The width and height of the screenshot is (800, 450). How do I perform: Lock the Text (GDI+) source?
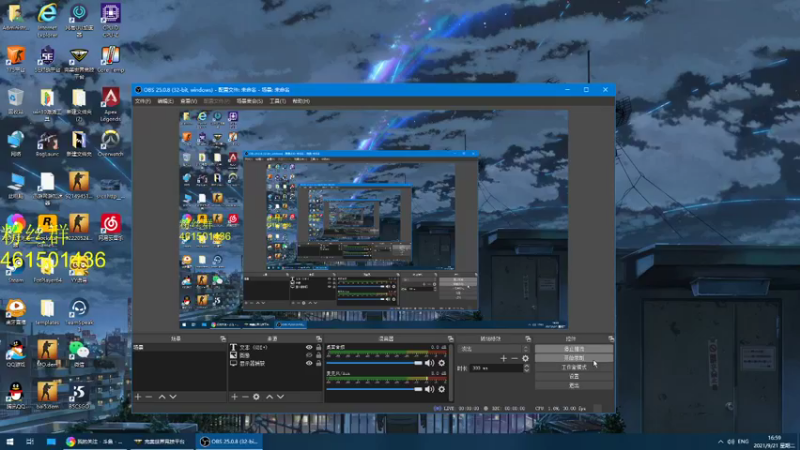coord(318,347)
